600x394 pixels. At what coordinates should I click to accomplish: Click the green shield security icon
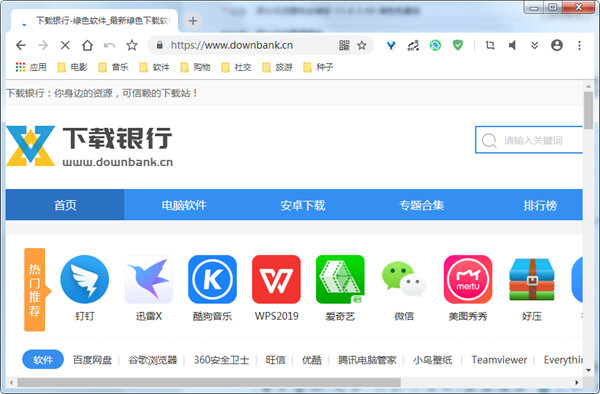coord(458,45)
